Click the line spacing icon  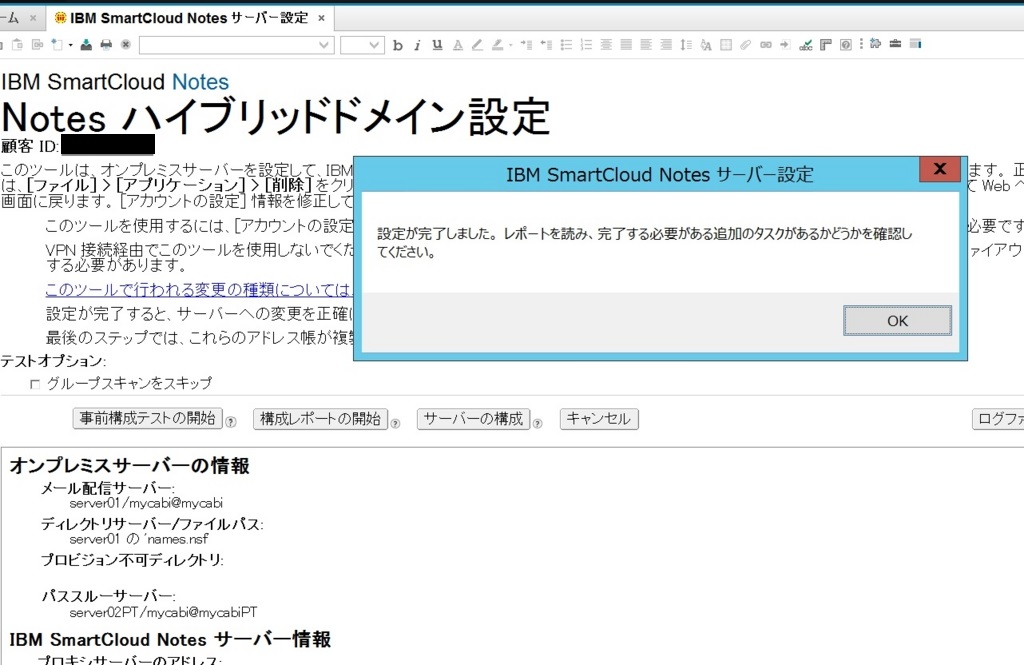click(686, 45)
